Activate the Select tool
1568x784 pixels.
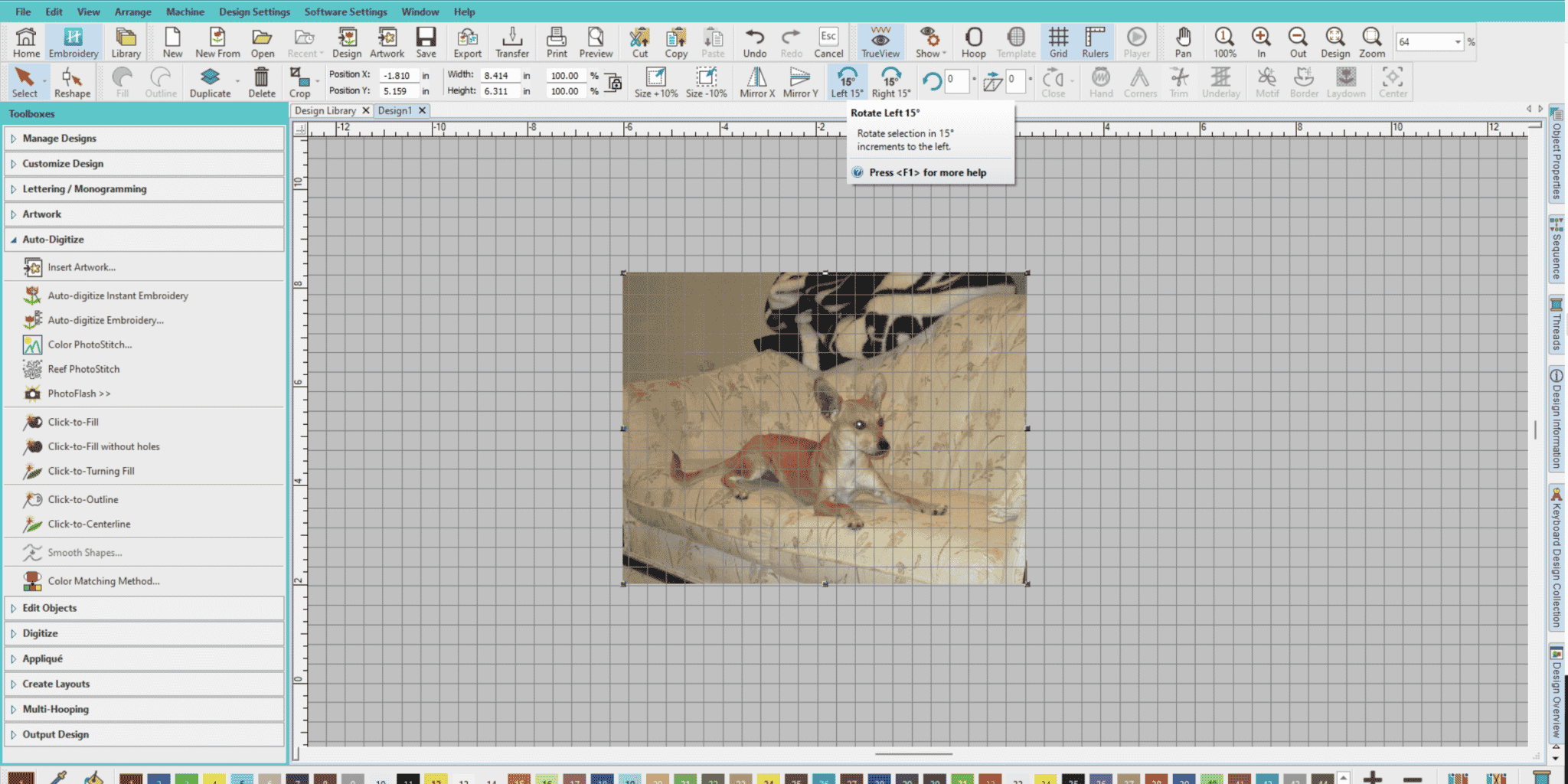[x=24, y=82]
